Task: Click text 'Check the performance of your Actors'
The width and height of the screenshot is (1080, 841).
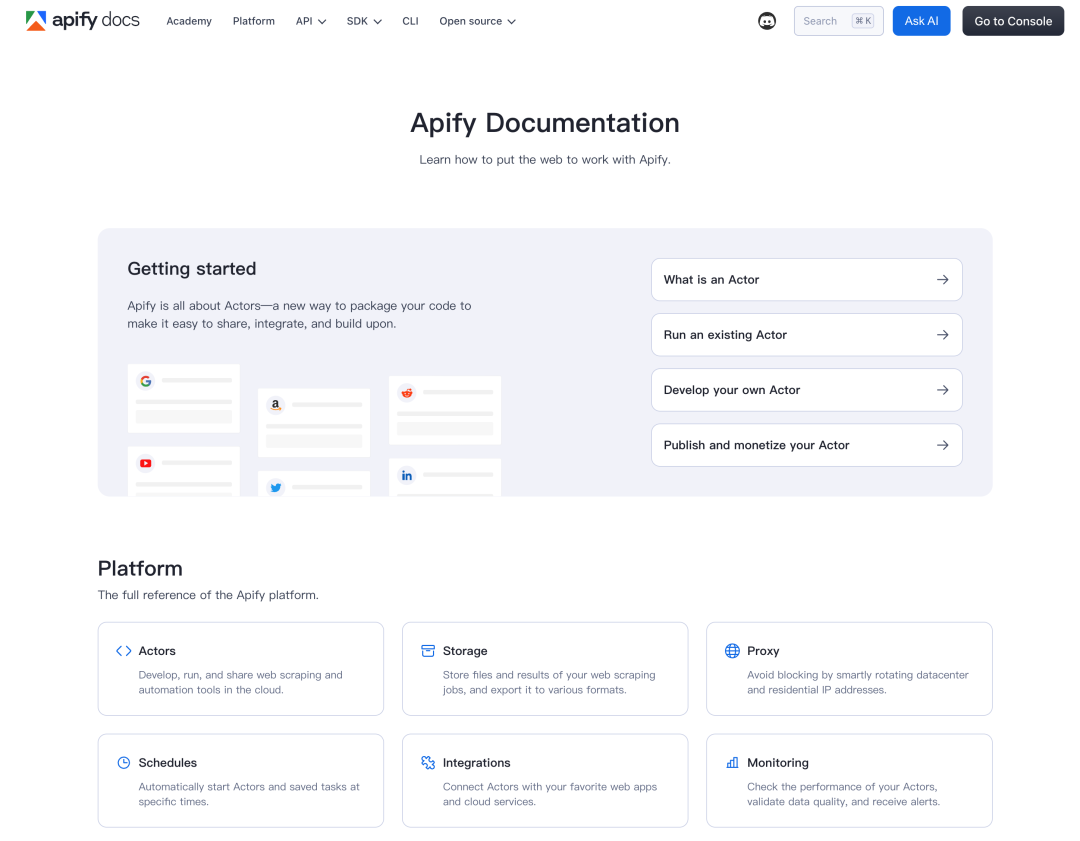Action: (x=842, y=787)
